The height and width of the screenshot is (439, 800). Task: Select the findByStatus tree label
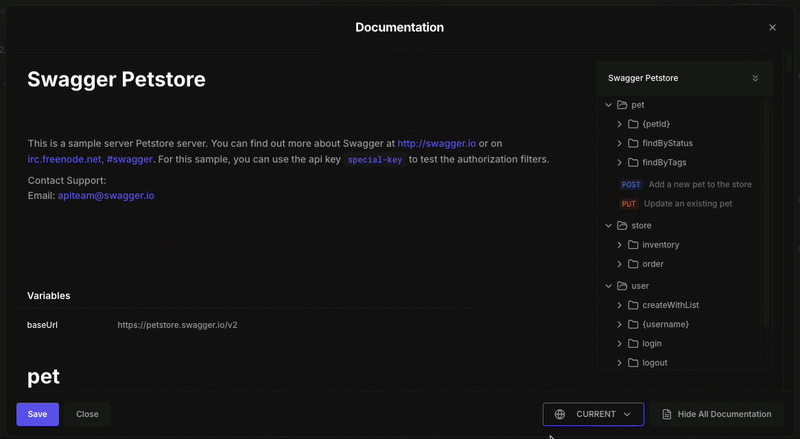(x=667, y=143)
